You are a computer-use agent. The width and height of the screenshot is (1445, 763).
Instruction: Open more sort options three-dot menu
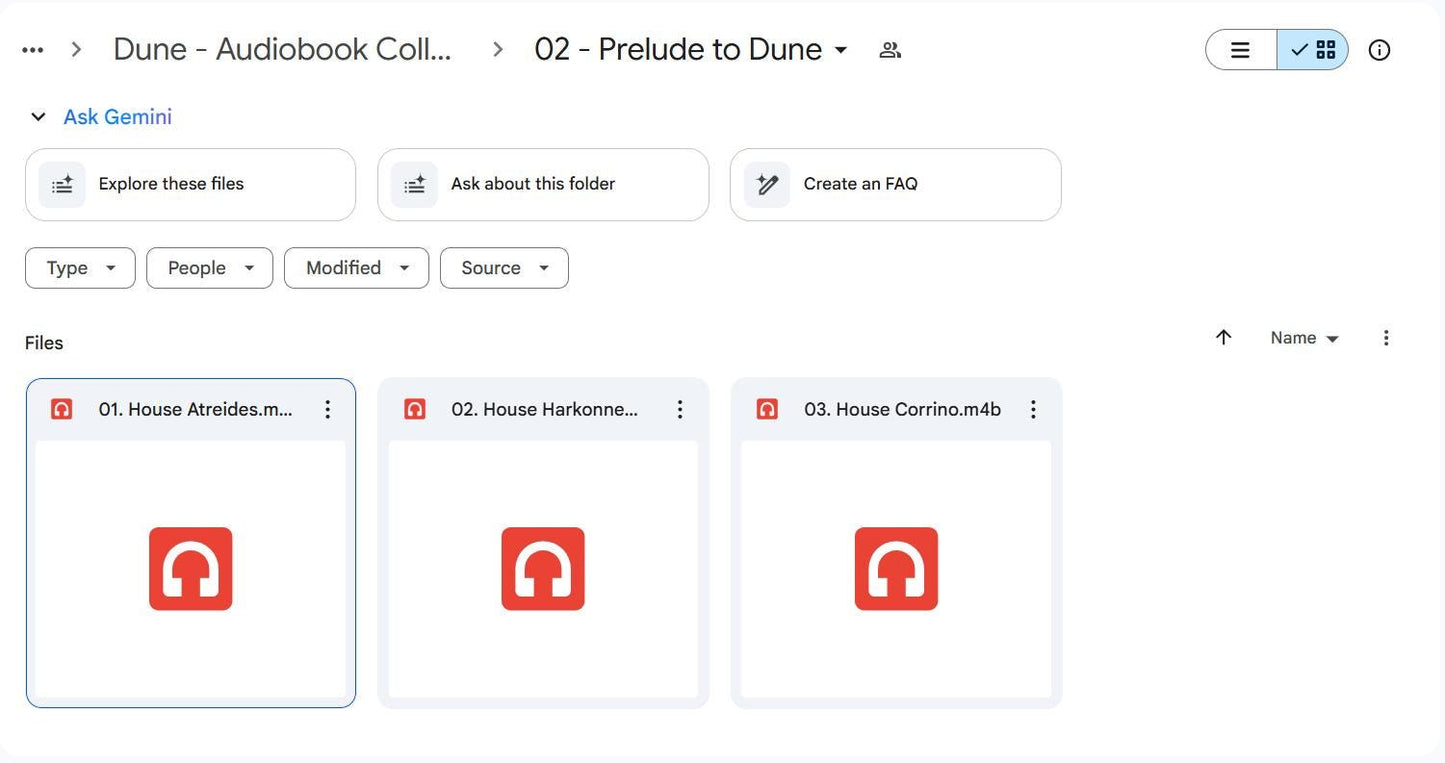1386,338
